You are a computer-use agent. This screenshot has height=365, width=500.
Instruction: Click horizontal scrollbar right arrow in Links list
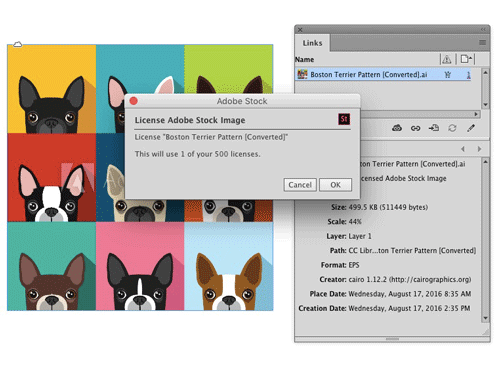click(x=476, y=114)
